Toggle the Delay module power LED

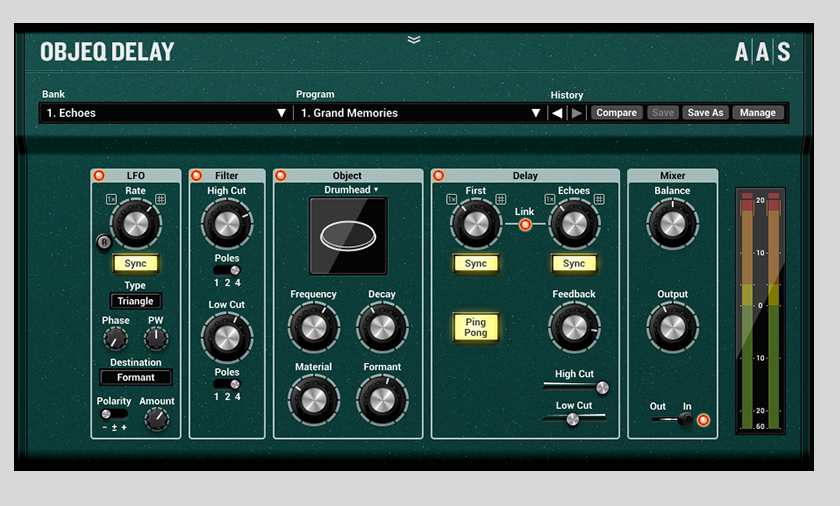pyautogui.click(x=439, y=176)
